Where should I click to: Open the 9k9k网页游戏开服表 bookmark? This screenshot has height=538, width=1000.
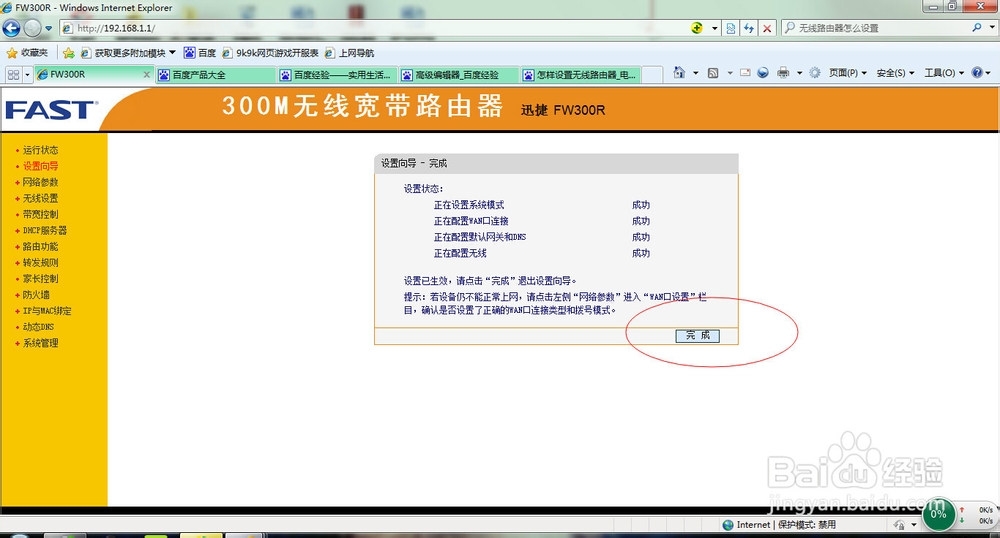click(x=270, y=53)
